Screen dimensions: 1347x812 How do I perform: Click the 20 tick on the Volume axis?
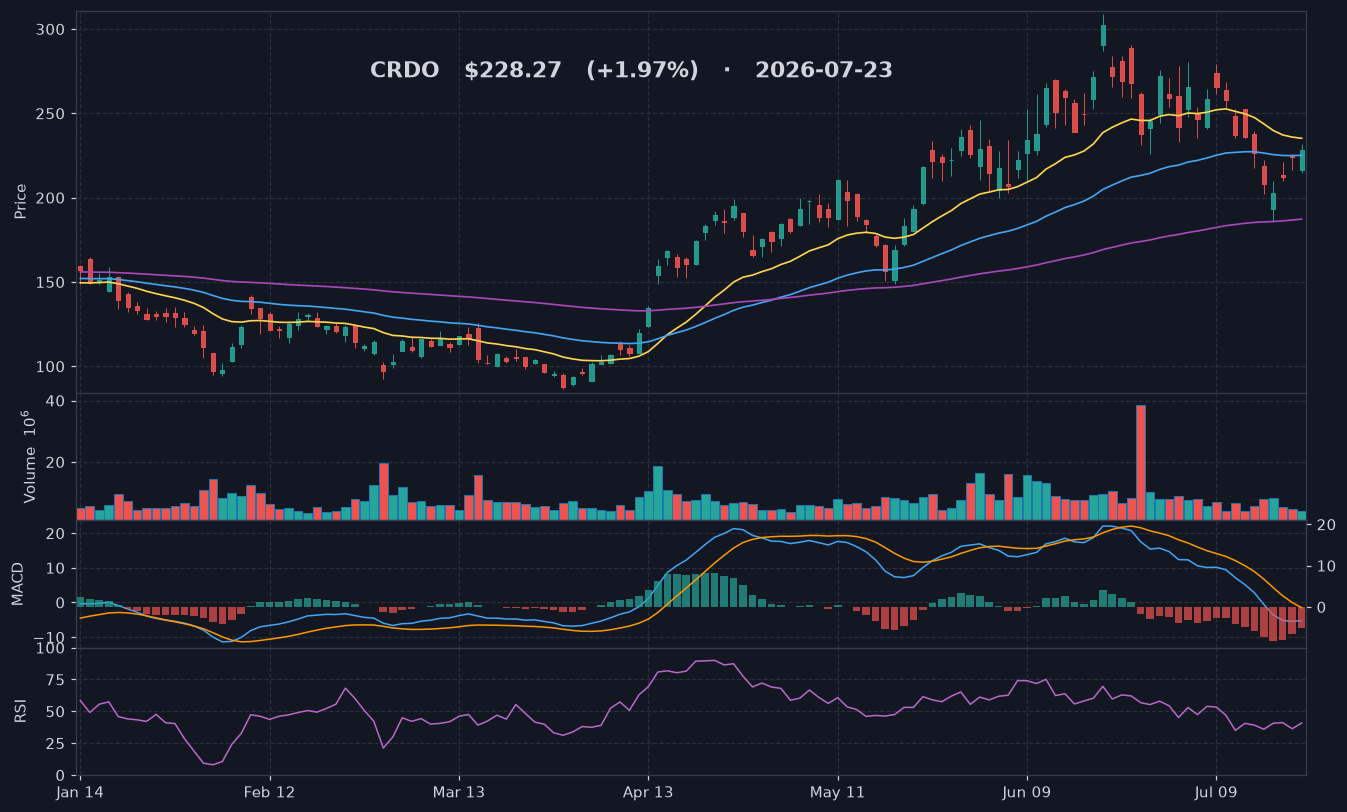pyautogui.click(x=57, y=462)
